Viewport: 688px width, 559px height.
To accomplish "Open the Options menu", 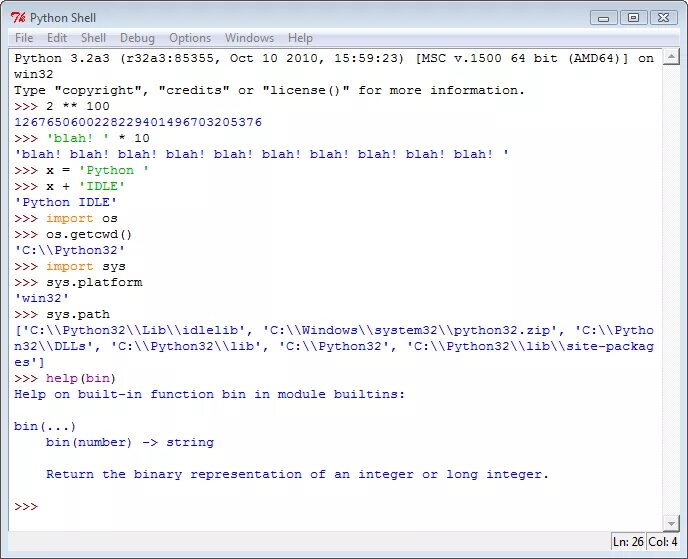I will [x=190, y=38].
